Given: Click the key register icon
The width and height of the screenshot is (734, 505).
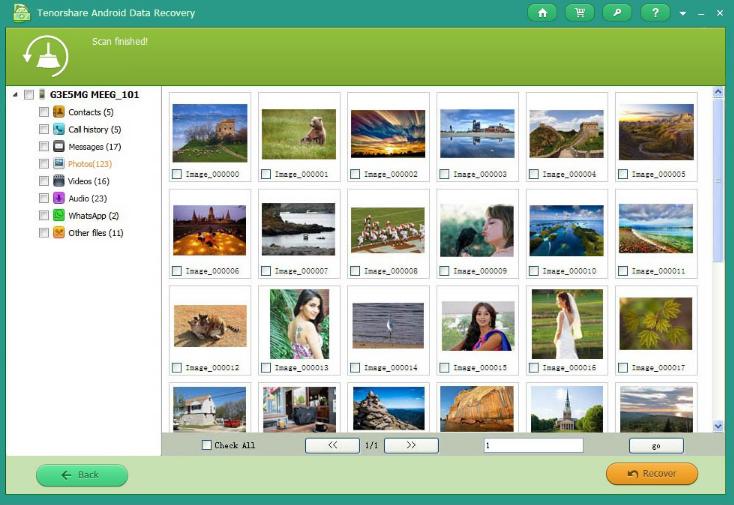Looking at the screenshot, I should (617, 13).
